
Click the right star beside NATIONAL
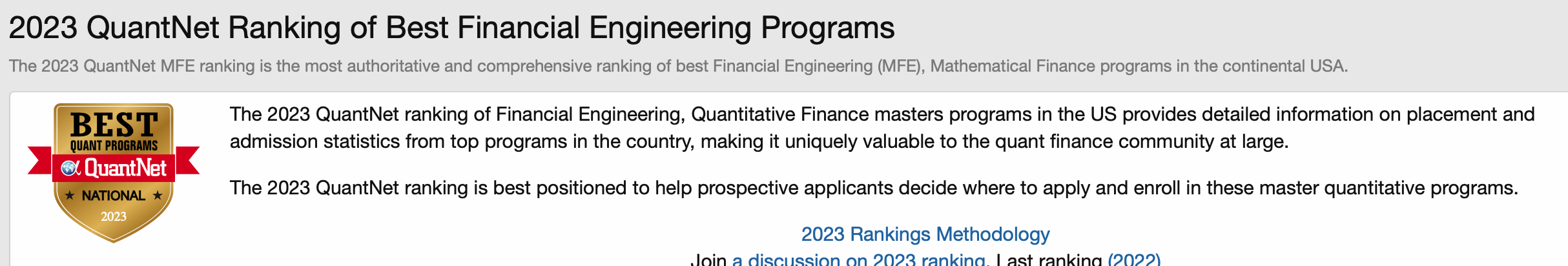point(158,196)
